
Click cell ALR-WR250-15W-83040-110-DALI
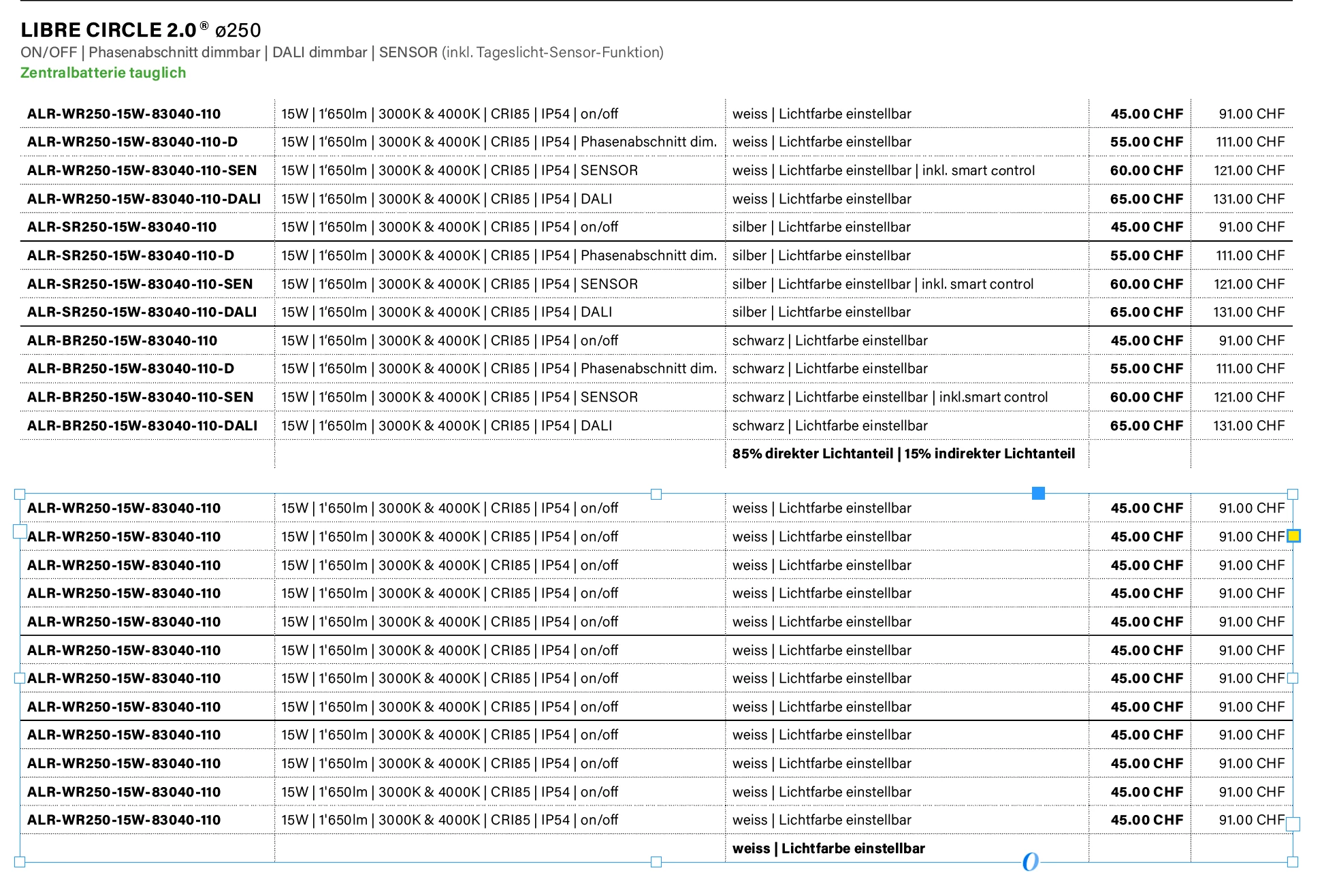[144, 199]
